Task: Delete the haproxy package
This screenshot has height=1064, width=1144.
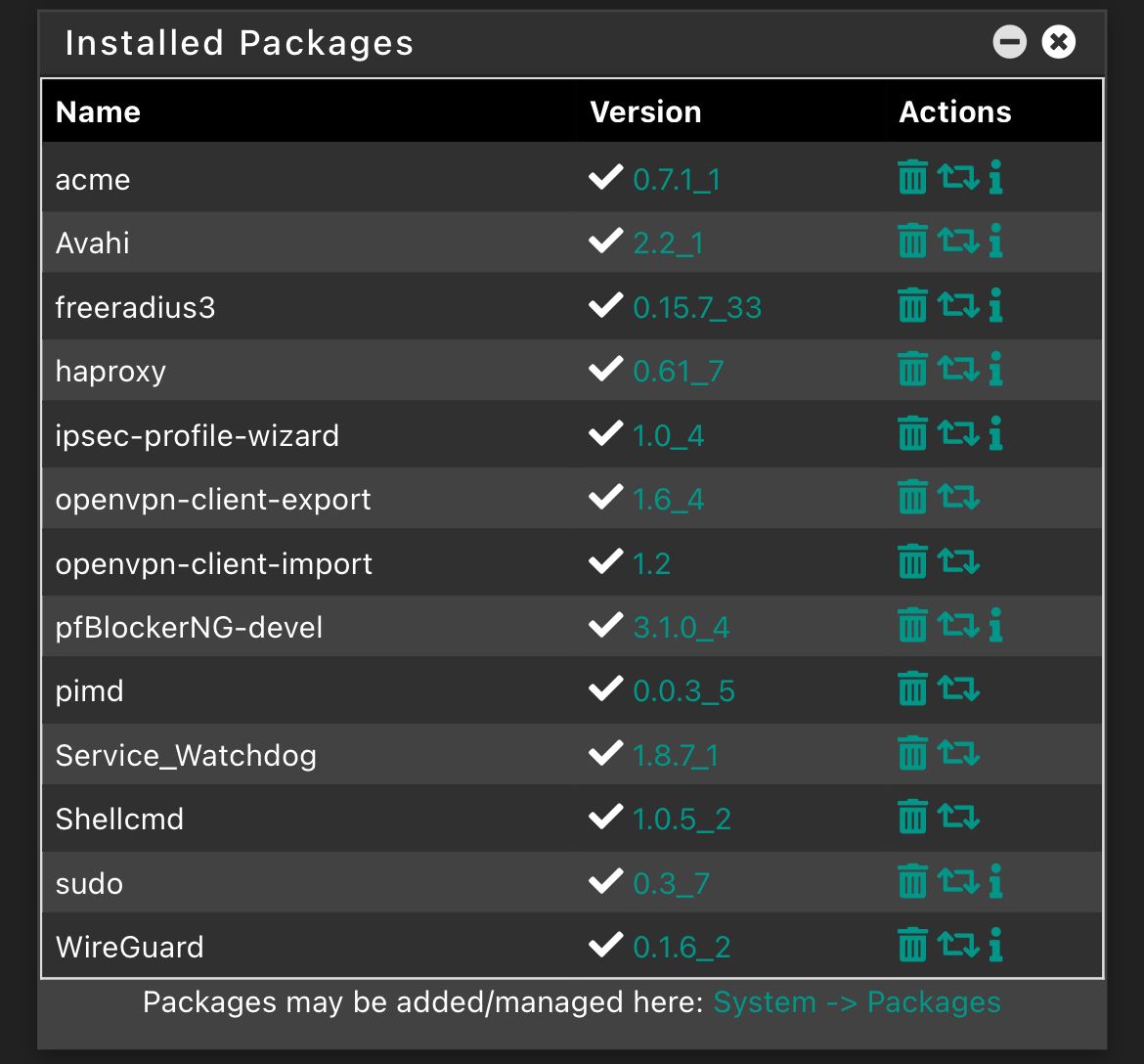Action: [x=912, y=370]
